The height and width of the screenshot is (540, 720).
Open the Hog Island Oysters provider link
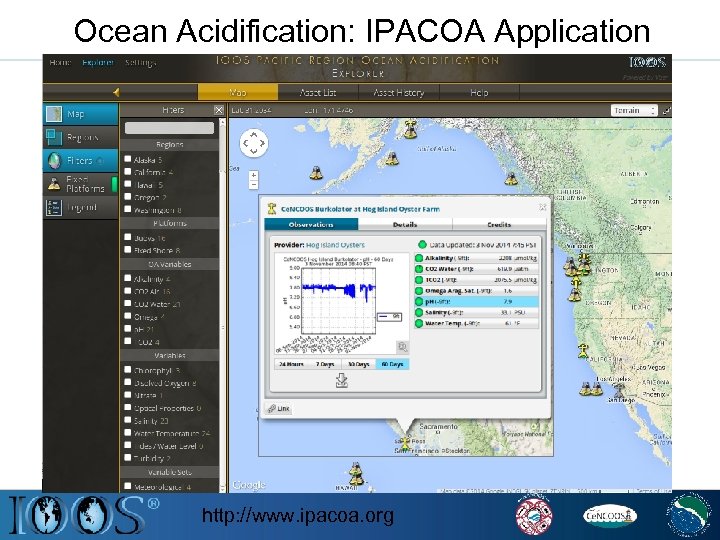[x=335, y=245]
